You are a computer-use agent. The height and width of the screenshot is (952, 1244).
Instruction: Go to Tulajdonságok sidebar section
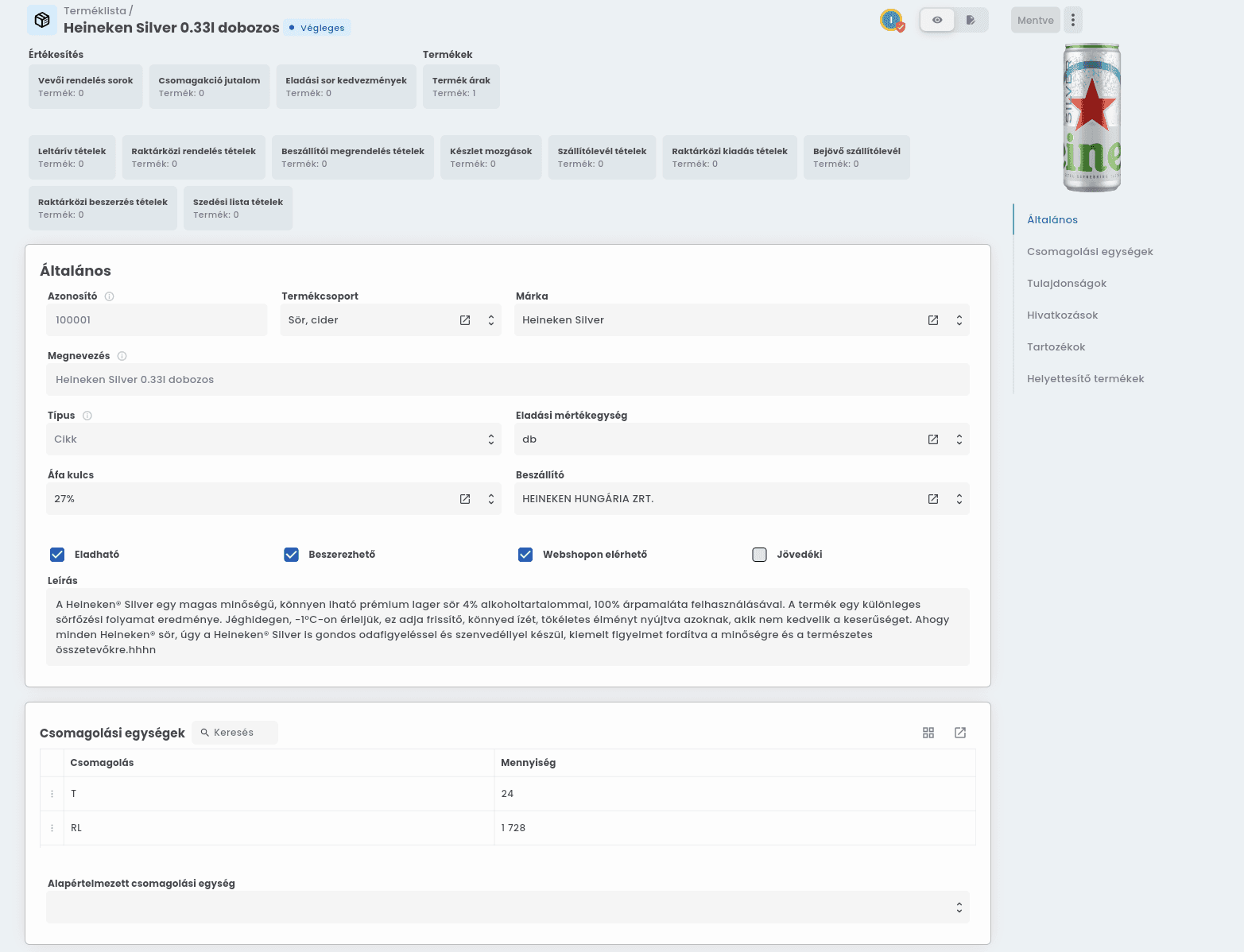pos(1067,284)
